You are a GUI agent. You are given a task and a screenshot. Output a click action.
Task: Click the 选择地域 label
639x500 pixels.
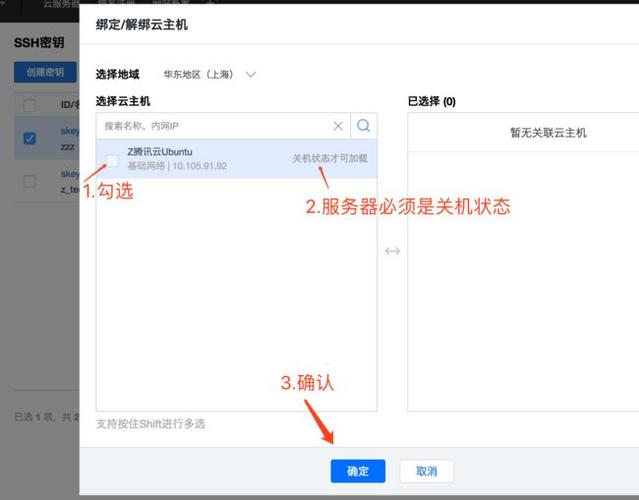point(117,74)
